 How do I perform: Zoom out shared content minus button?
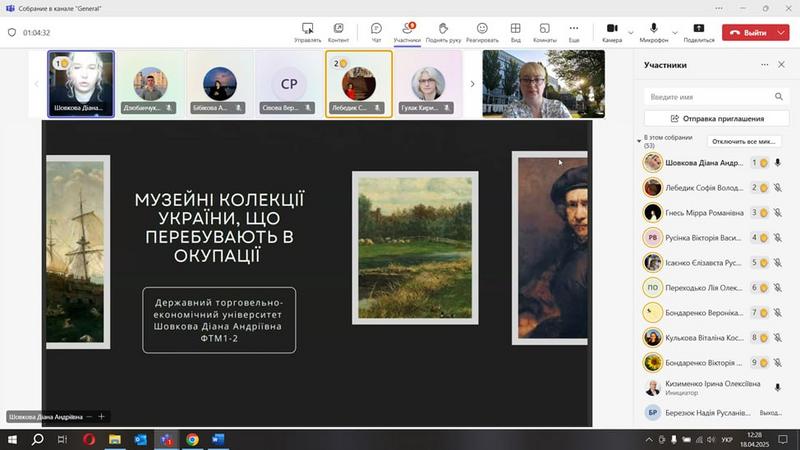coord(89,417)
